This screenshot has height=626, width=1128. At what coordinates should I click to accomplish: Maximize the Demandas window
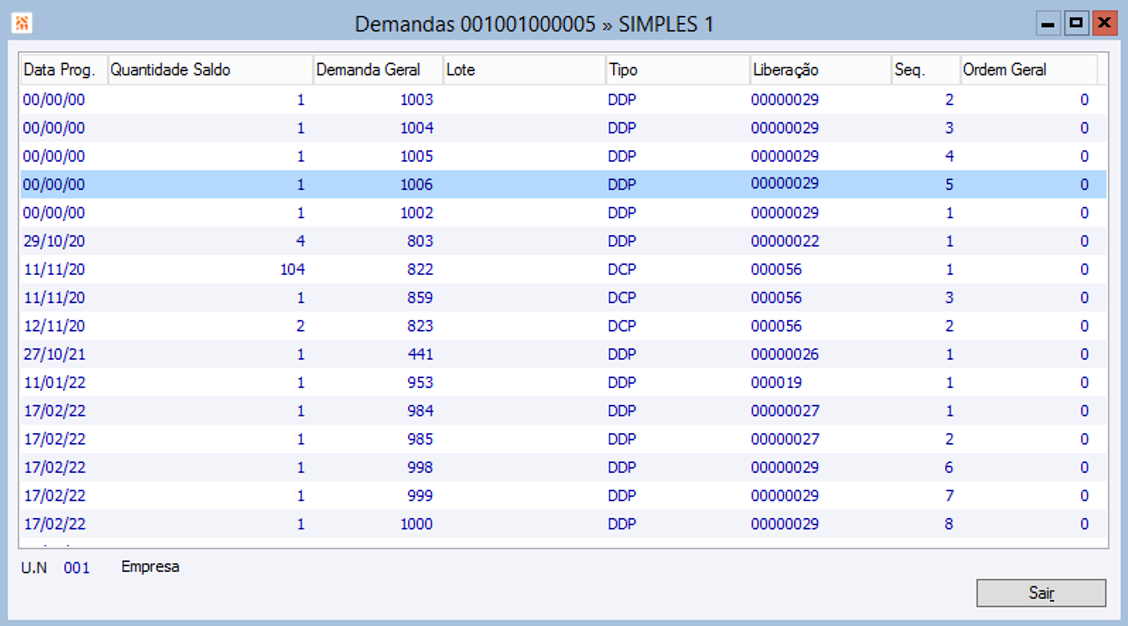pyautogui.click(x=1075, y=24)
